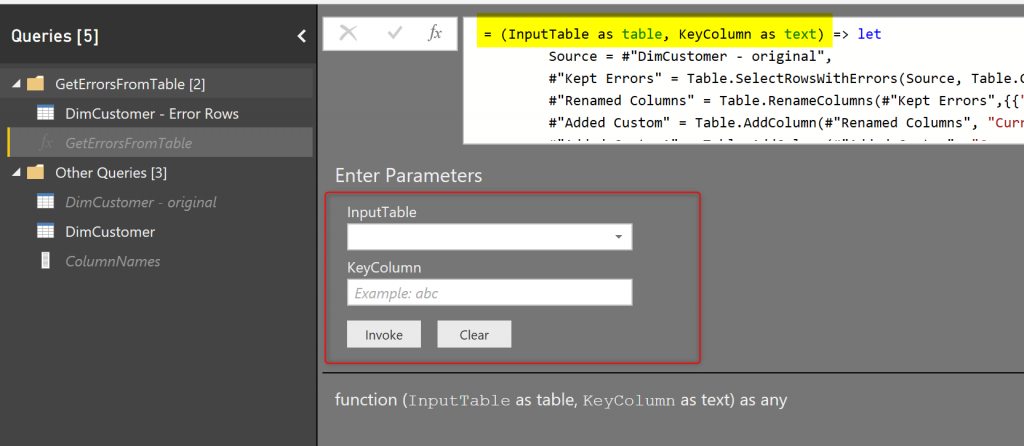The height and width of the screenshot is (446, 1024).
Task: Click the fx icon of GetErrorsFromTable query
Action: click(46, 143)
